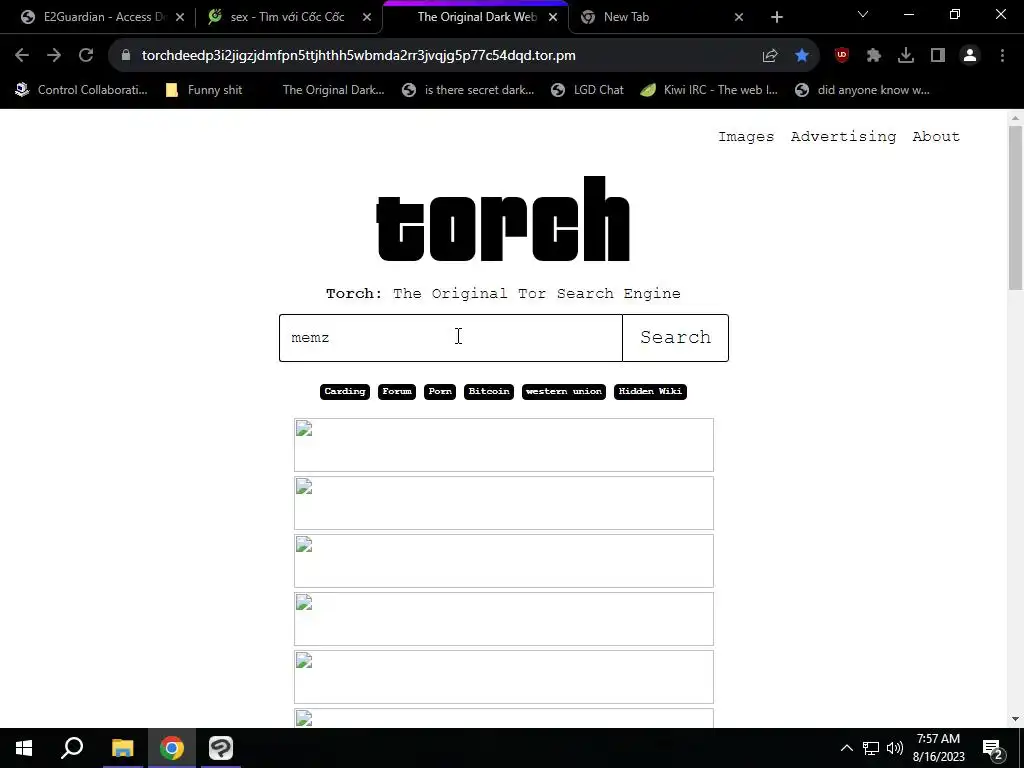Open File Explorer from taskbar
This screenshot has height=768, width=1024.
pyautogui.click(x=122, y=748)
